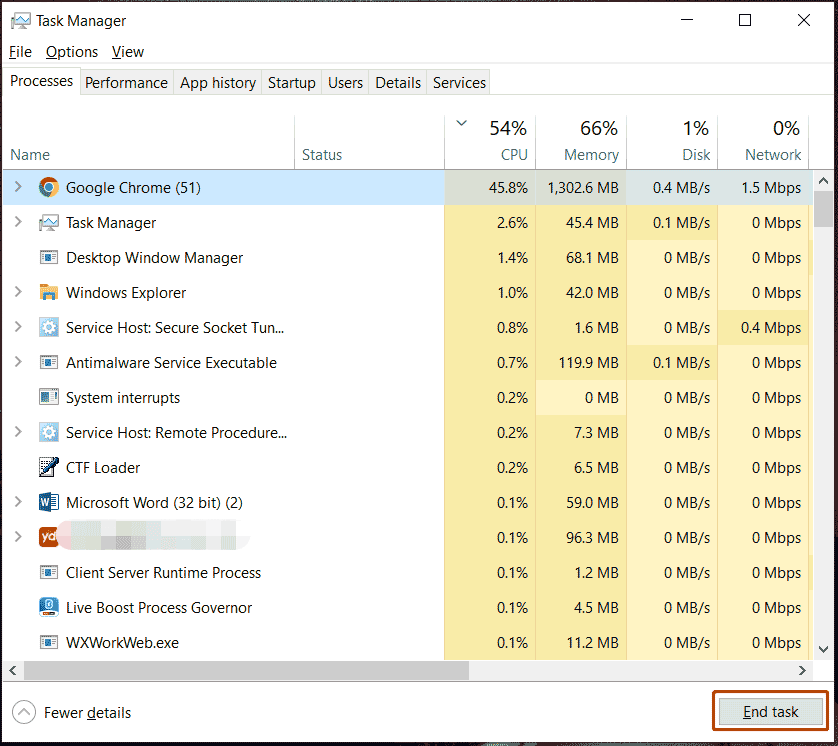
Task: Select the Status column header
Action: [x=321, y=155]
